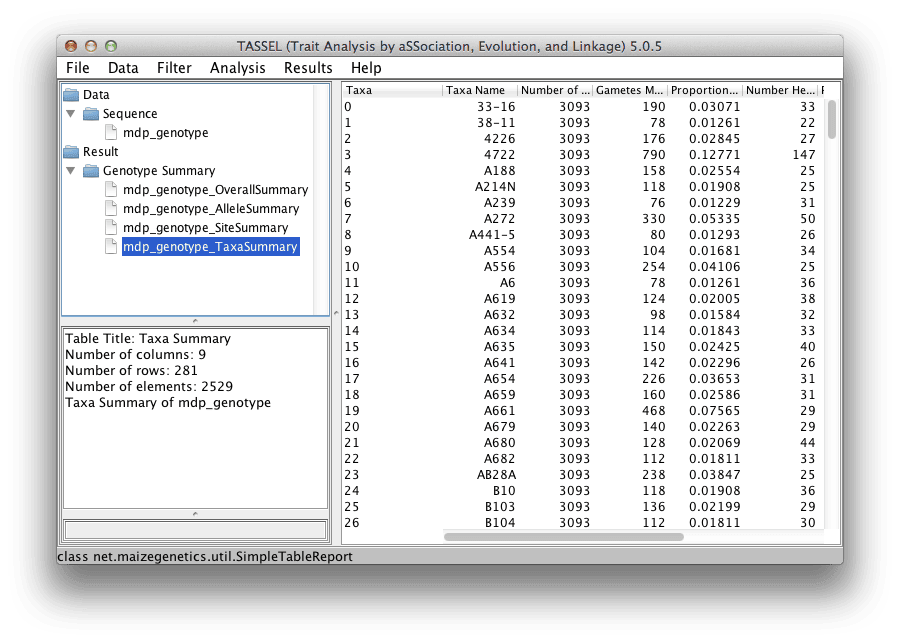Click taxa name cell B10
Viewport: 900px width, 643px height.
(504, 491)
